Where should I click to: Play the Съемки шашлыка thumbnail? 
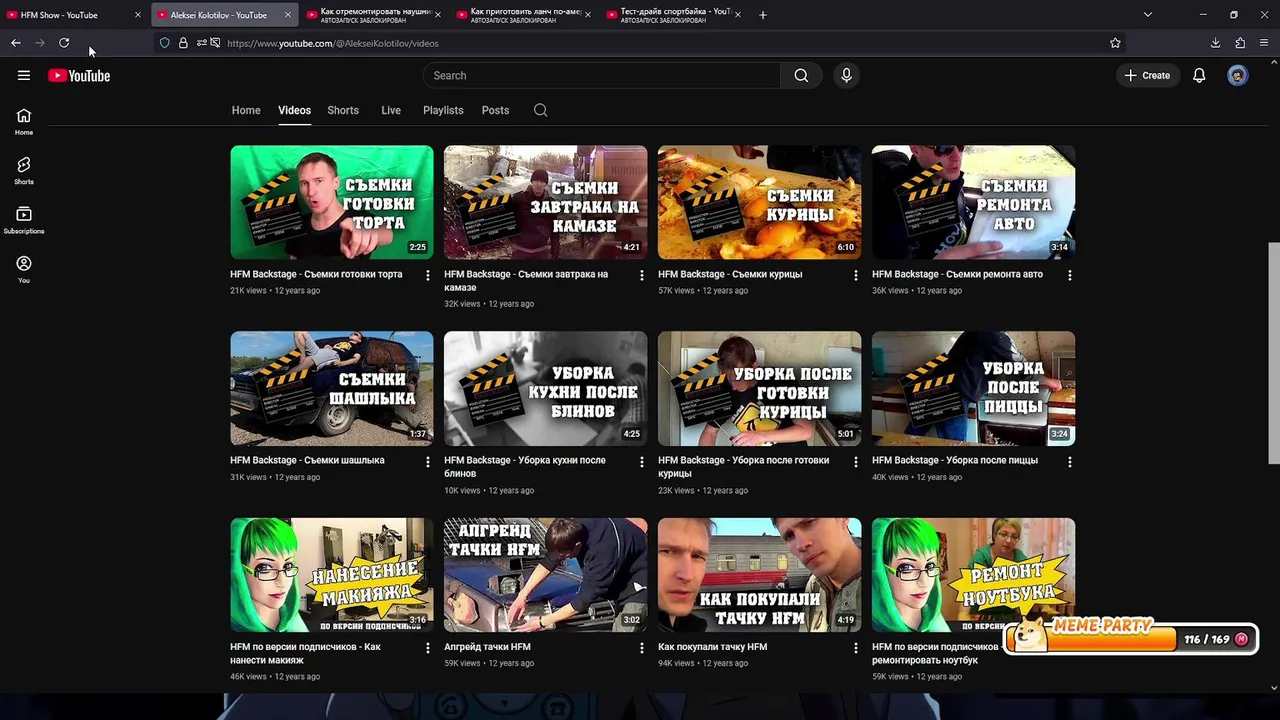[x=332, y=388]
